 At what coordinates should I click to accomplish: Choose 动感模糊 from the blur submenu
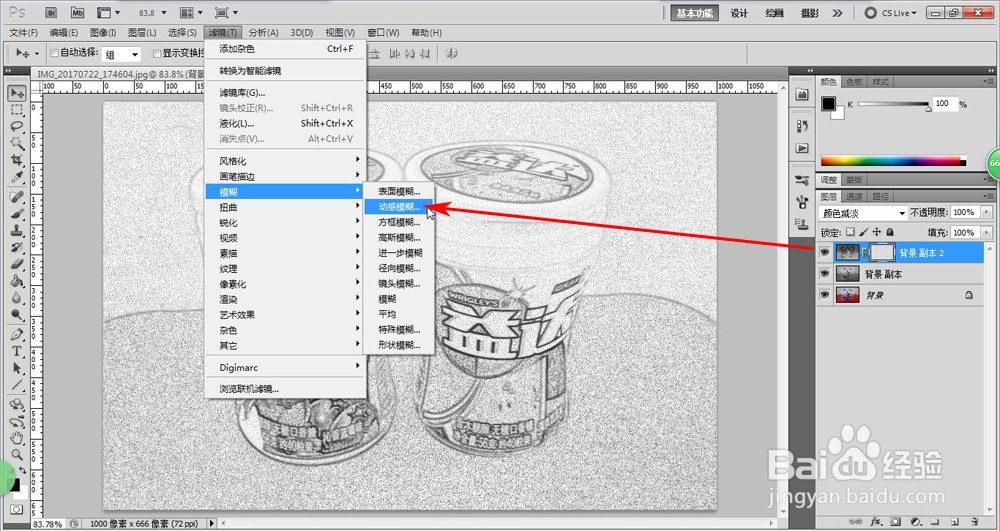(399, 207)
